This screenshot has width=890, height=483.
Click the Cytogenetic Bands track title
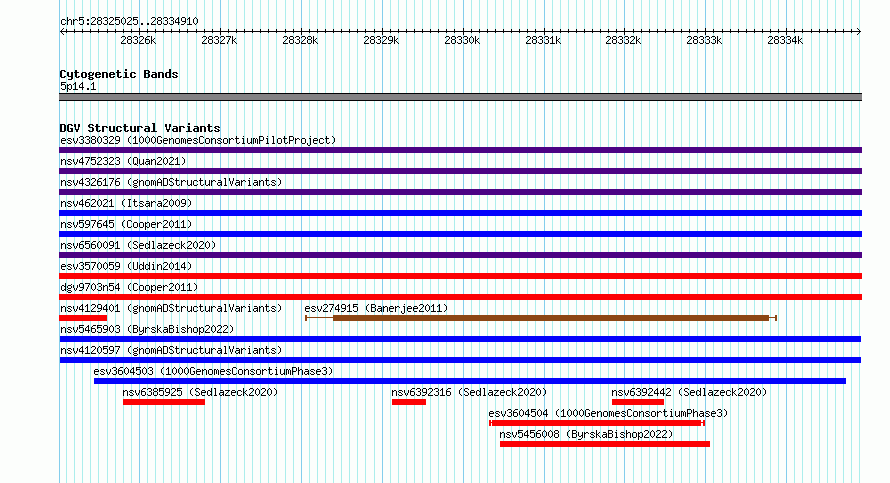(x=119, y=74)
